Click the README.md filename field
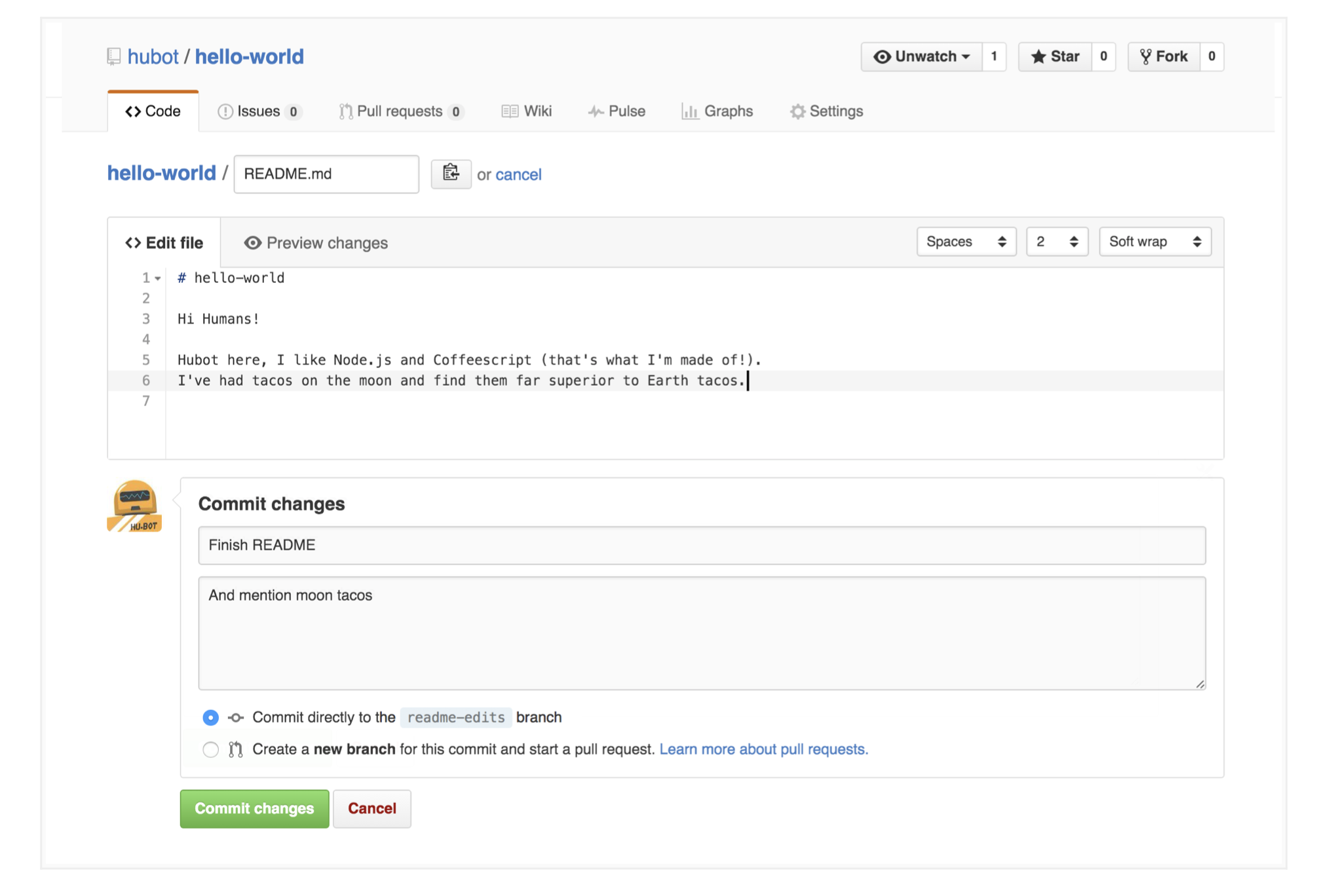This screenshot has height=896, width=1317. click(326, 174)
